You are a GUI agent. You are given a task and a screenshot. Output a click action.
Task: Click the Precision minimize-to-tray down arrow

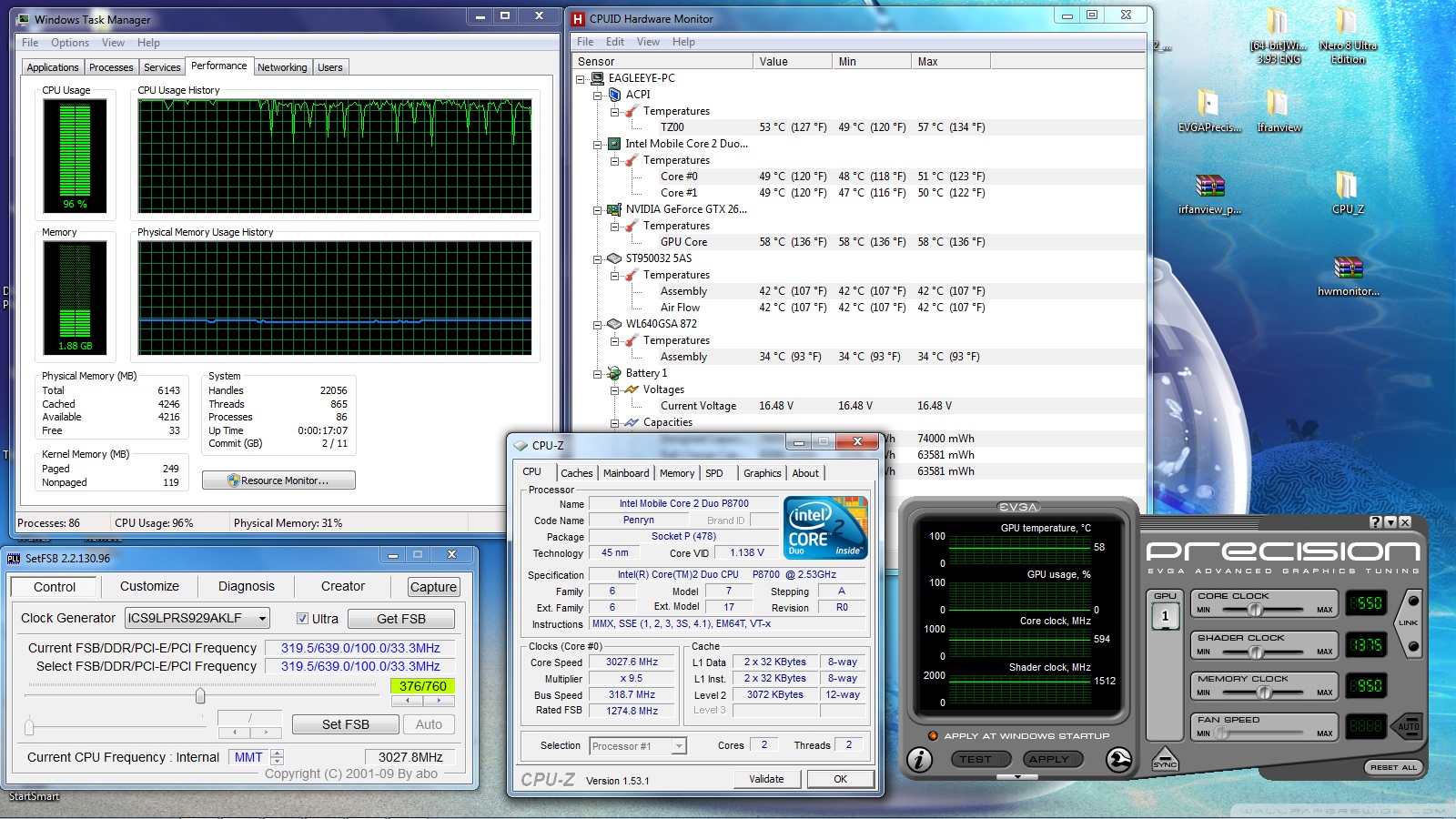click(x=1390, y=522)
